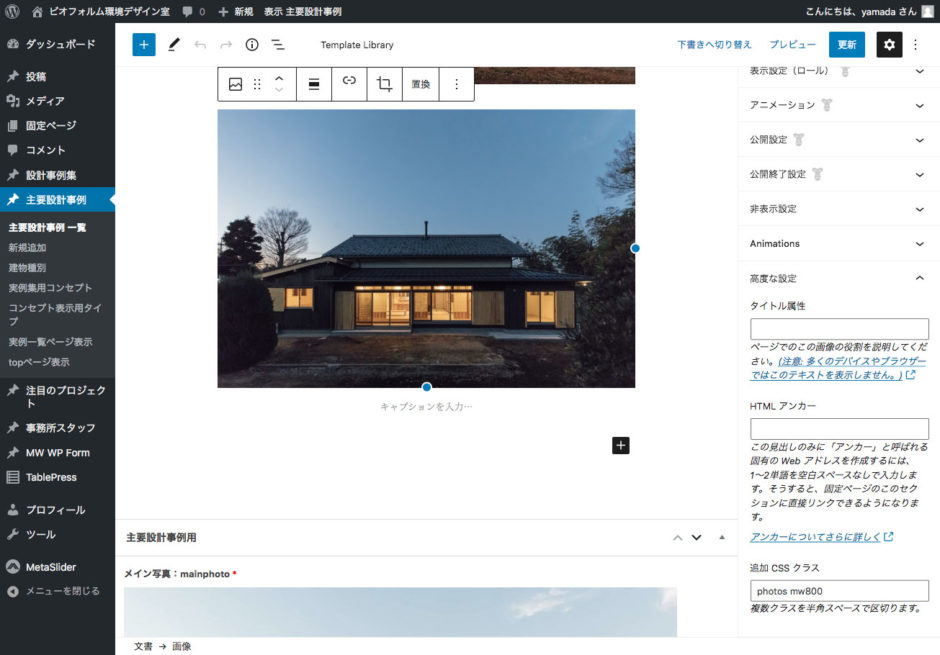Click the insert link icon on the image toolbar
The height and width of the screenshot is (655, 940).
tap(349, 81)
